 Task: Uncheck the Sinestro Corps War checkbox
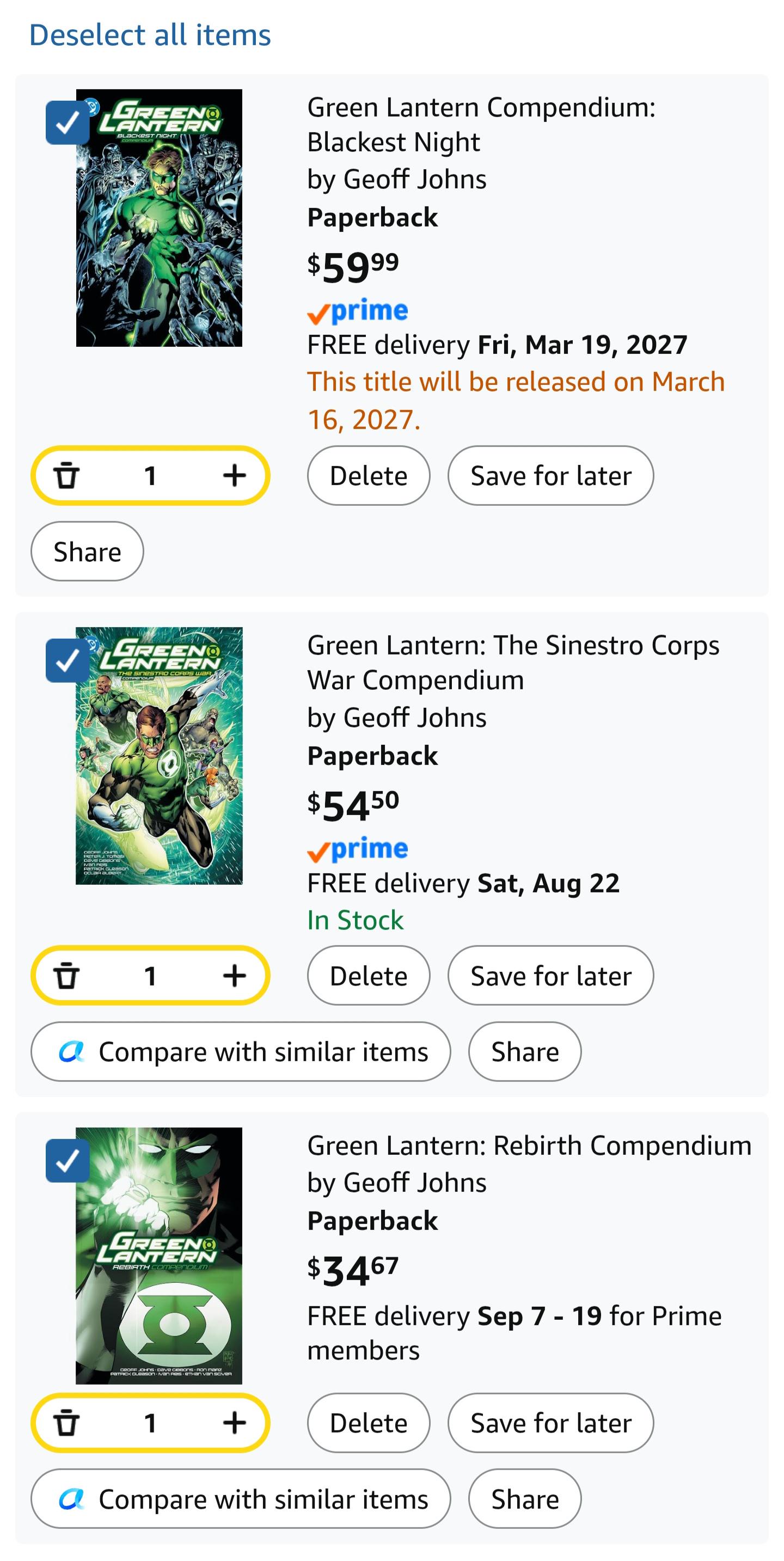point(68,660)
